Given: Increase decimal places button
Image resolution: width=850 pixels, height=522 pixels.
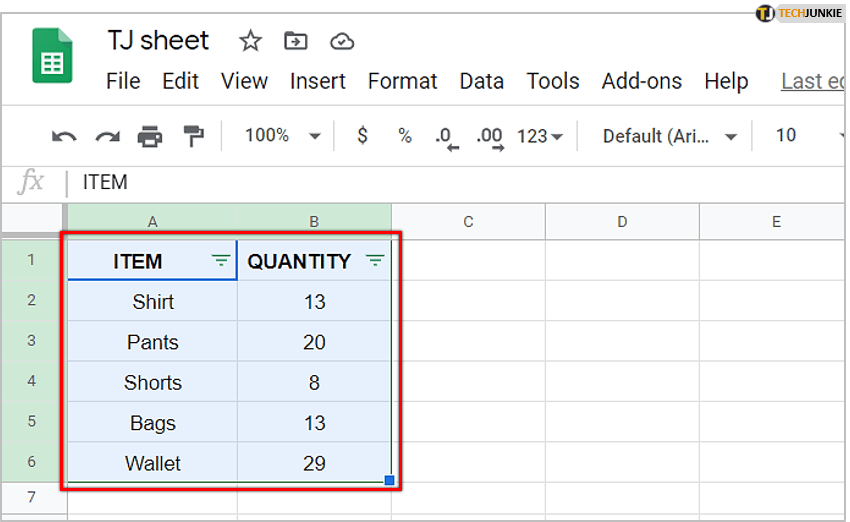Looking at the screenshot, I should [x=490, y=137].
